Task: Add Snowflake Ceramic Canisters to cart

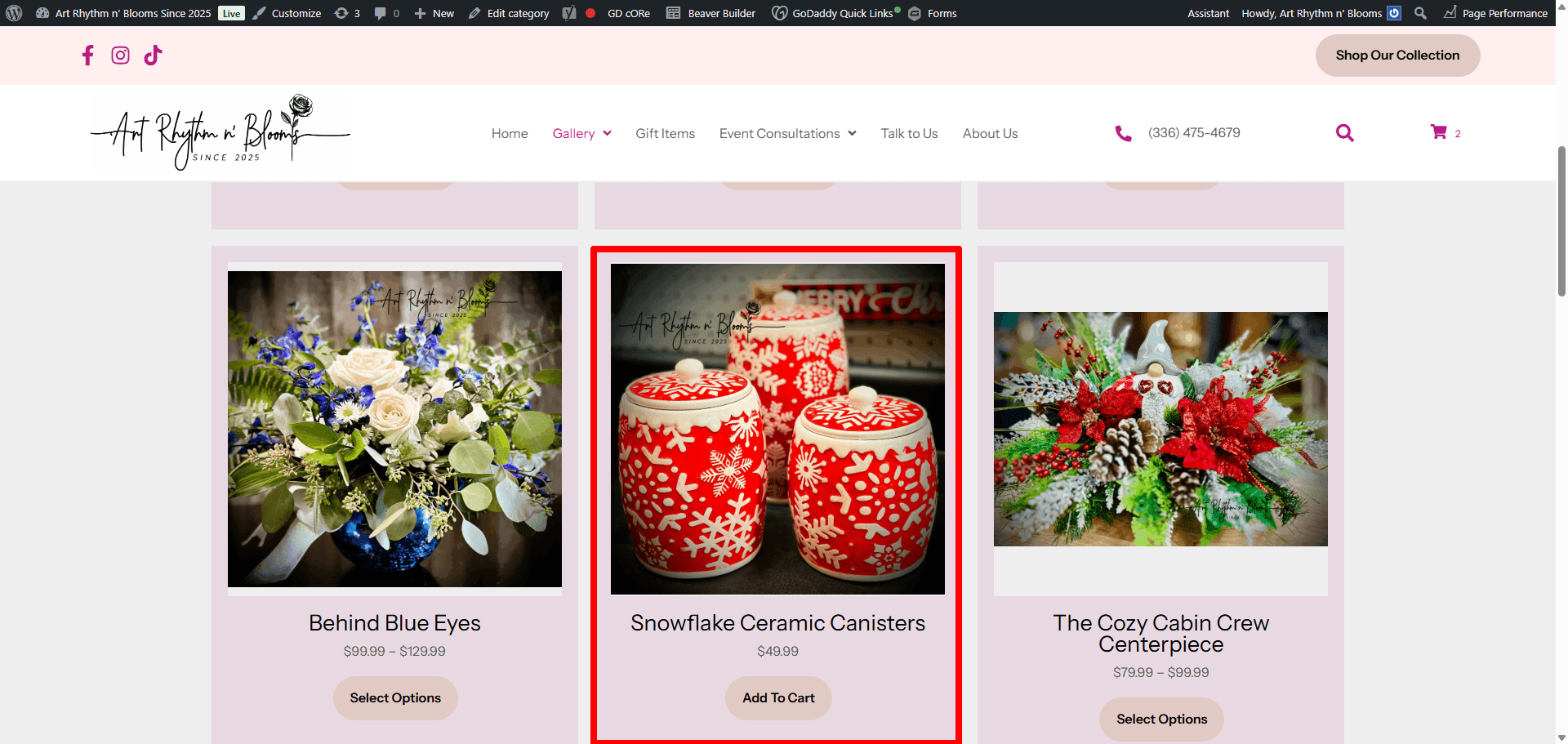Action: [778, 698]
